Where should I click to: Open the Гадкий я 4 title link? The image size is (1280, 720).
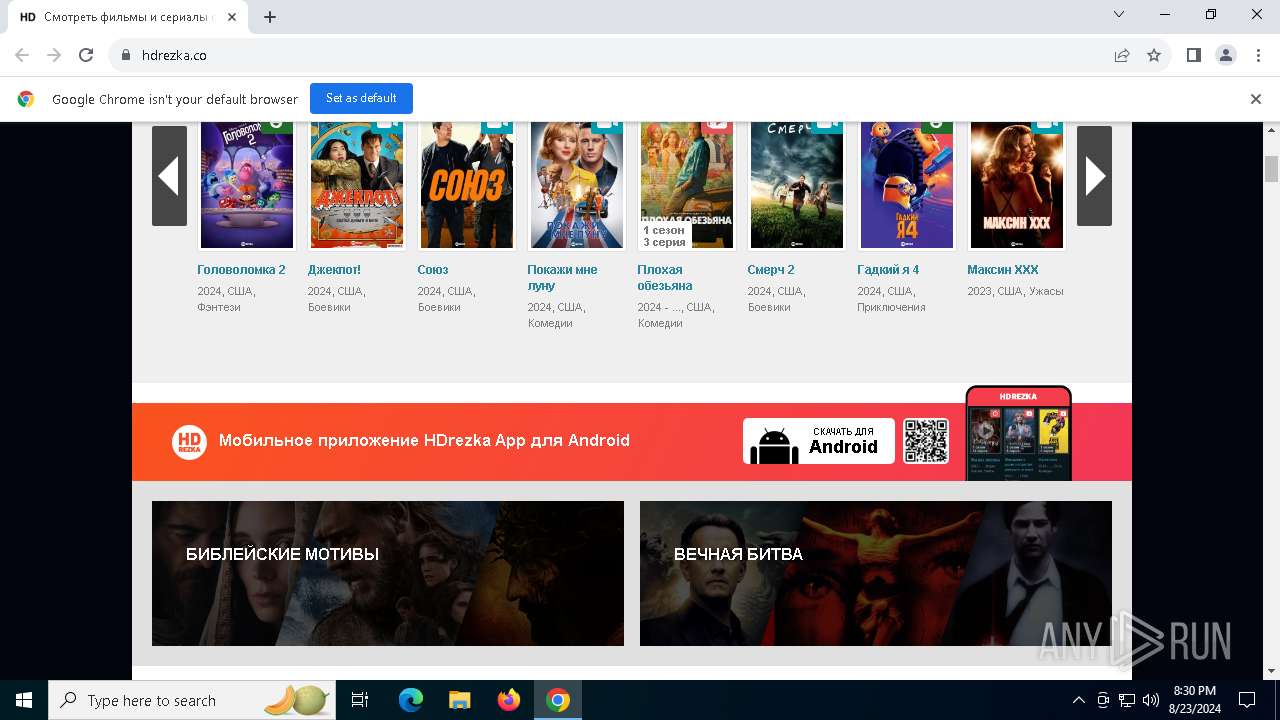pos(888,270)
